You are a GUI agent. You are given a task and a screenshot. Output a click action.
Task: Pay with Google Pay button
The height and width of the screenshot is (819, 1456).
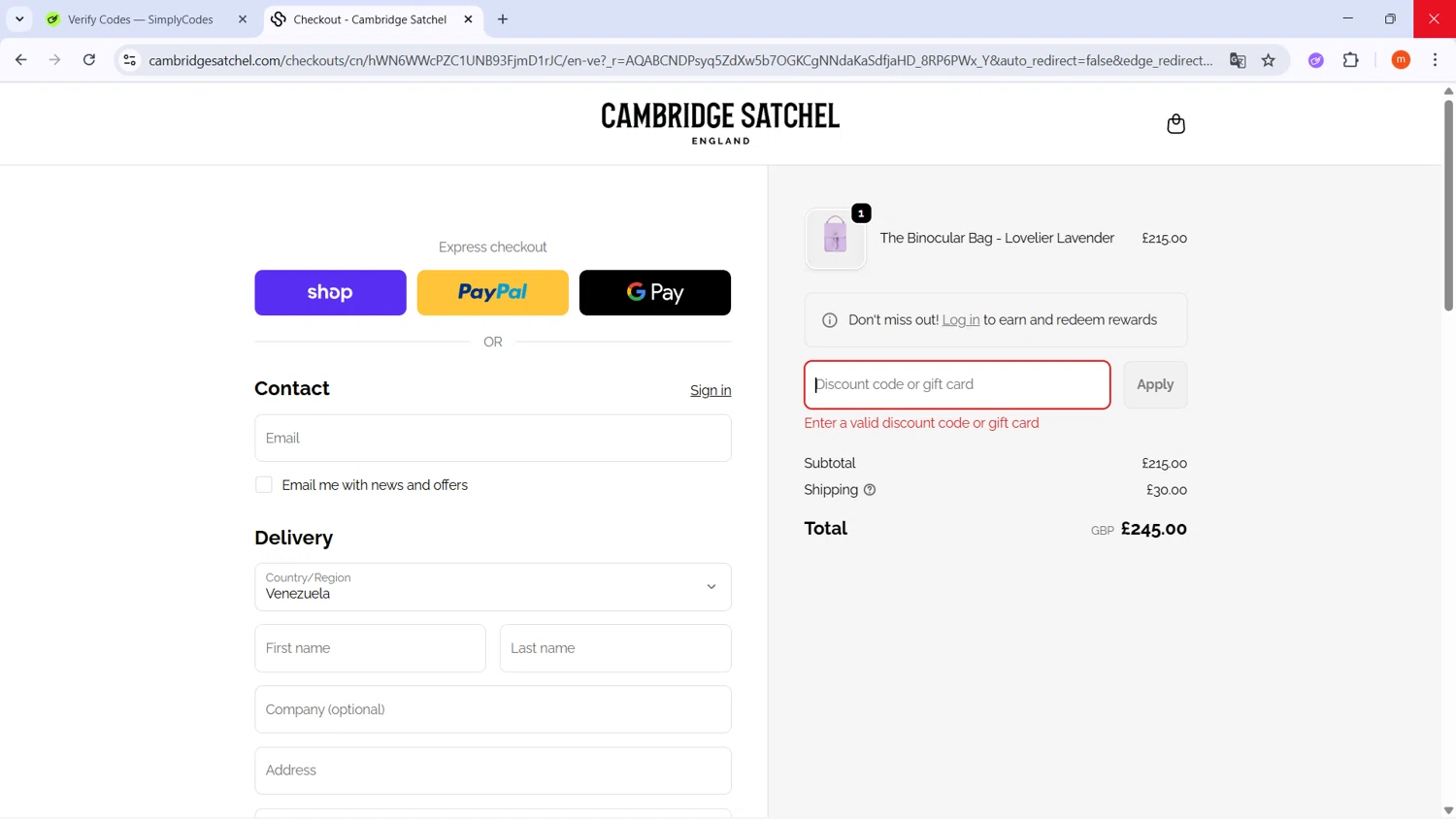pos(655,292)
